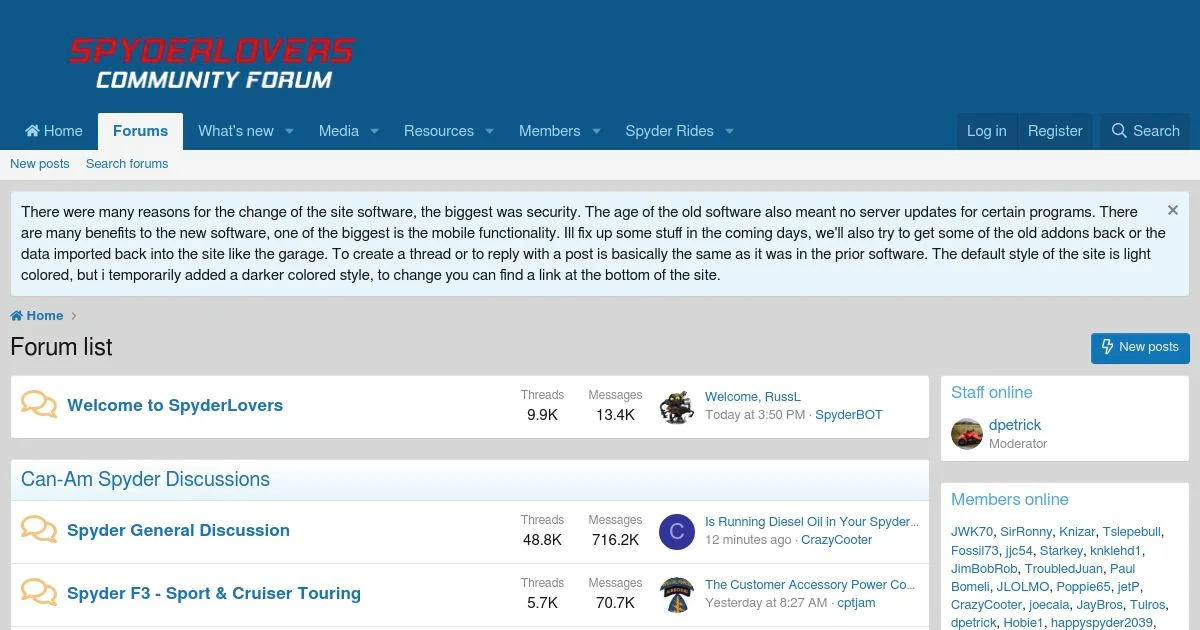Image resolution: width=1200 pixels, height=630 pixels.
Task: Click the Log in link
Action: click(x=986, y=131)
